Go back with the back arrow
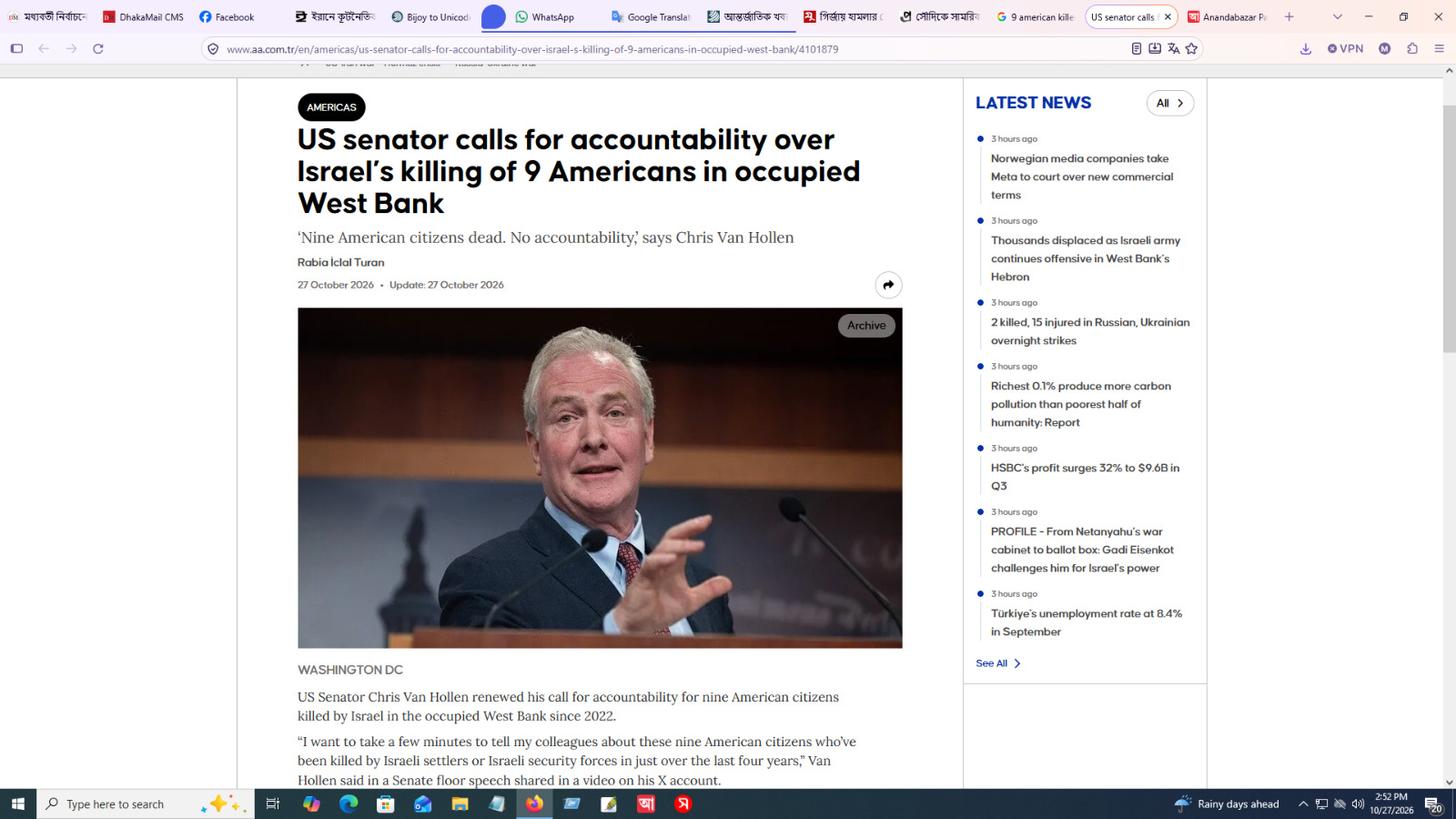This screenshot has height=819, width=1456. coord(44,49)
